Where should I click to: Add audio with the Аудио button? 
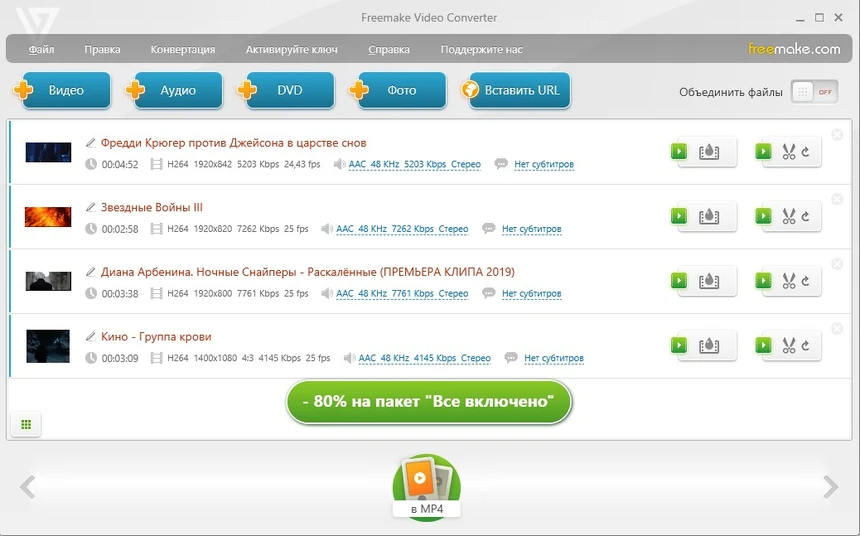point(174,90)
